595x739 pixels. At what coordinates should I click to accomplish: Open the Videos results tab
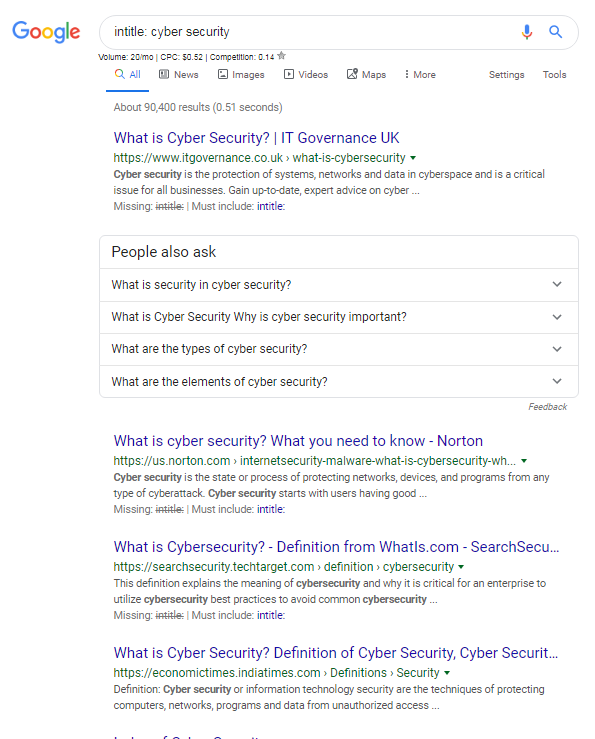click(306, 74)
